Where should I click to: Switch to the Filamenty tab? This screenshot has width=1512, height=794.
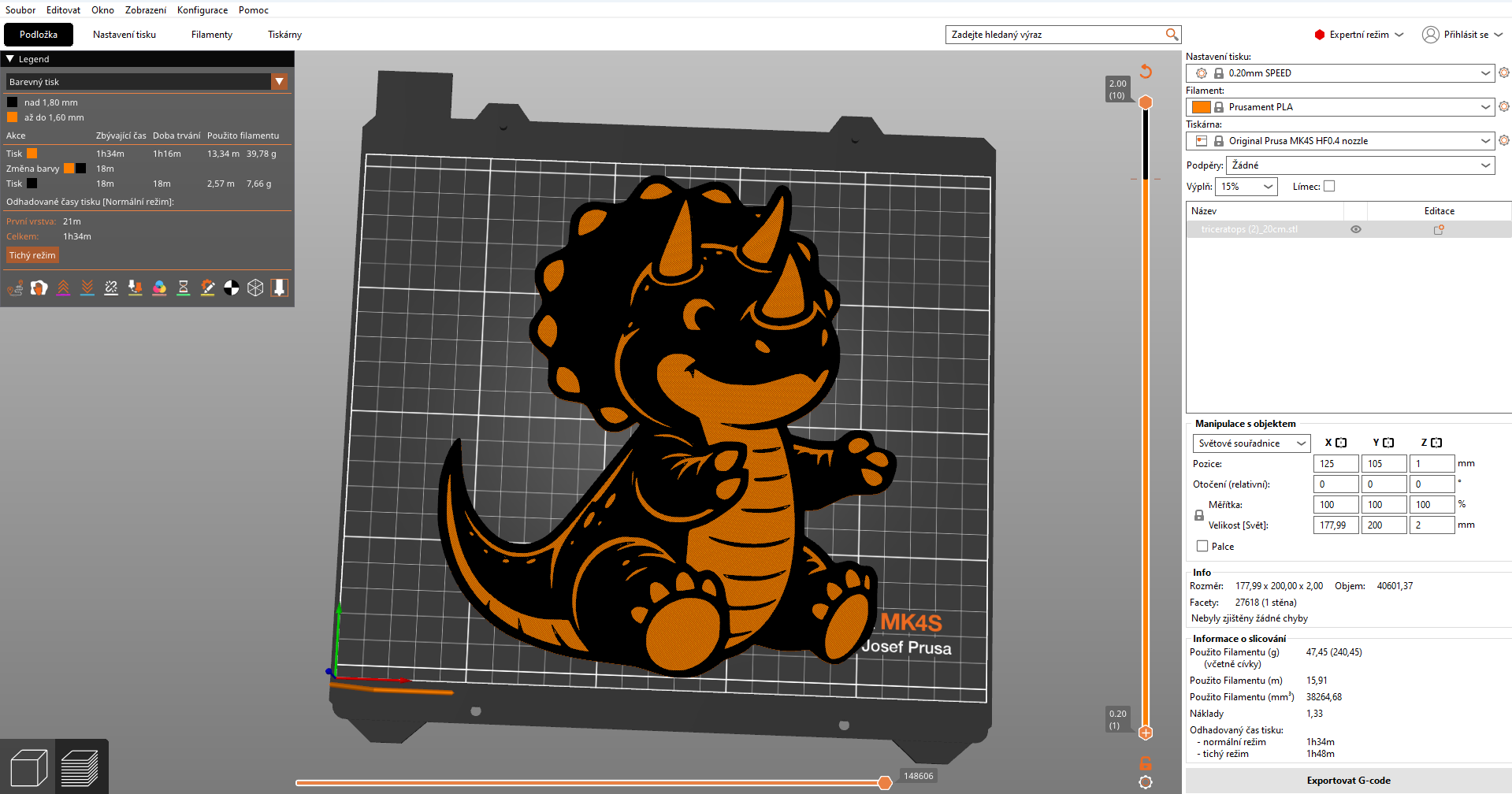coord(212,35)
